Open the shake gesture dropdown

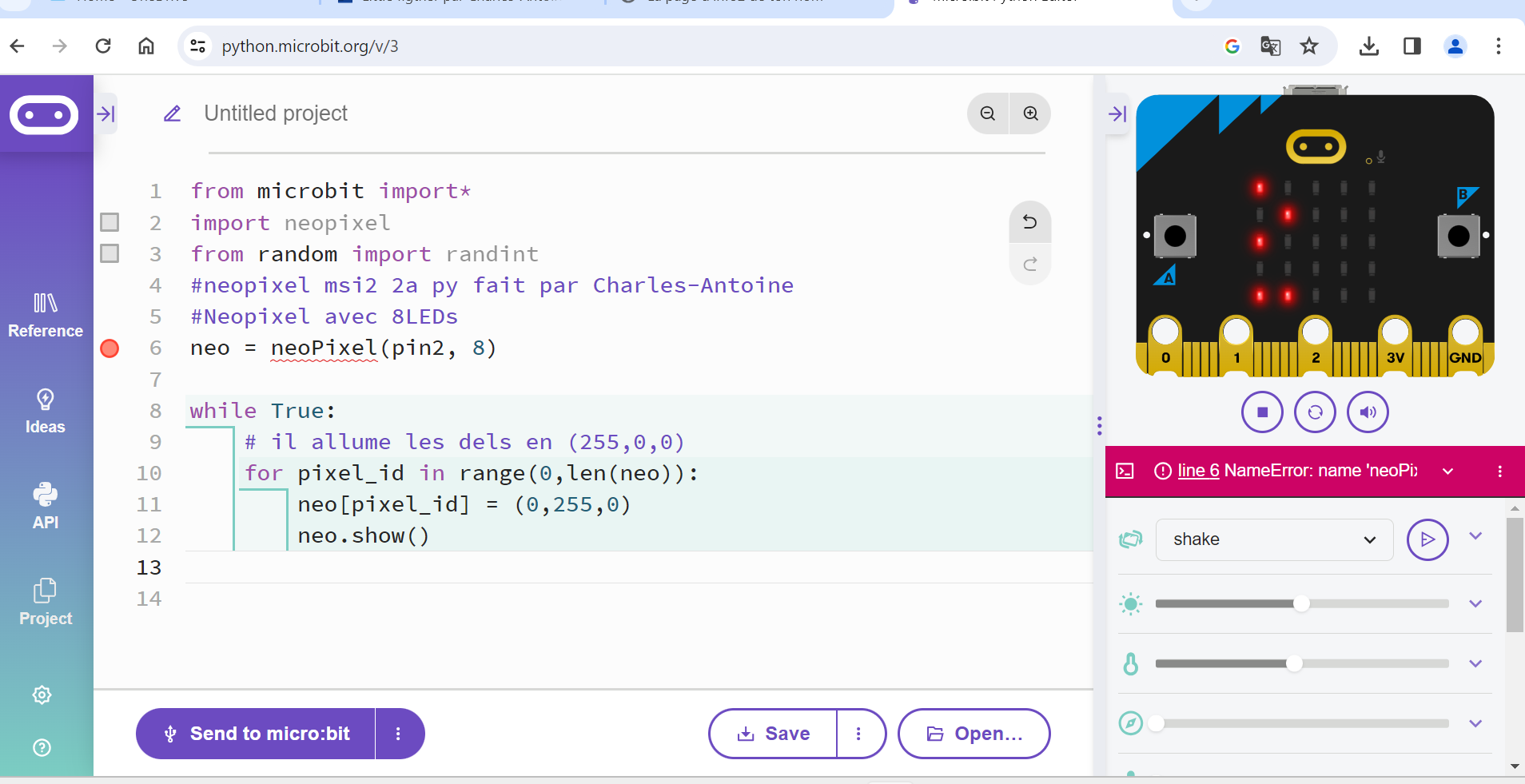tap(1274, 539)
